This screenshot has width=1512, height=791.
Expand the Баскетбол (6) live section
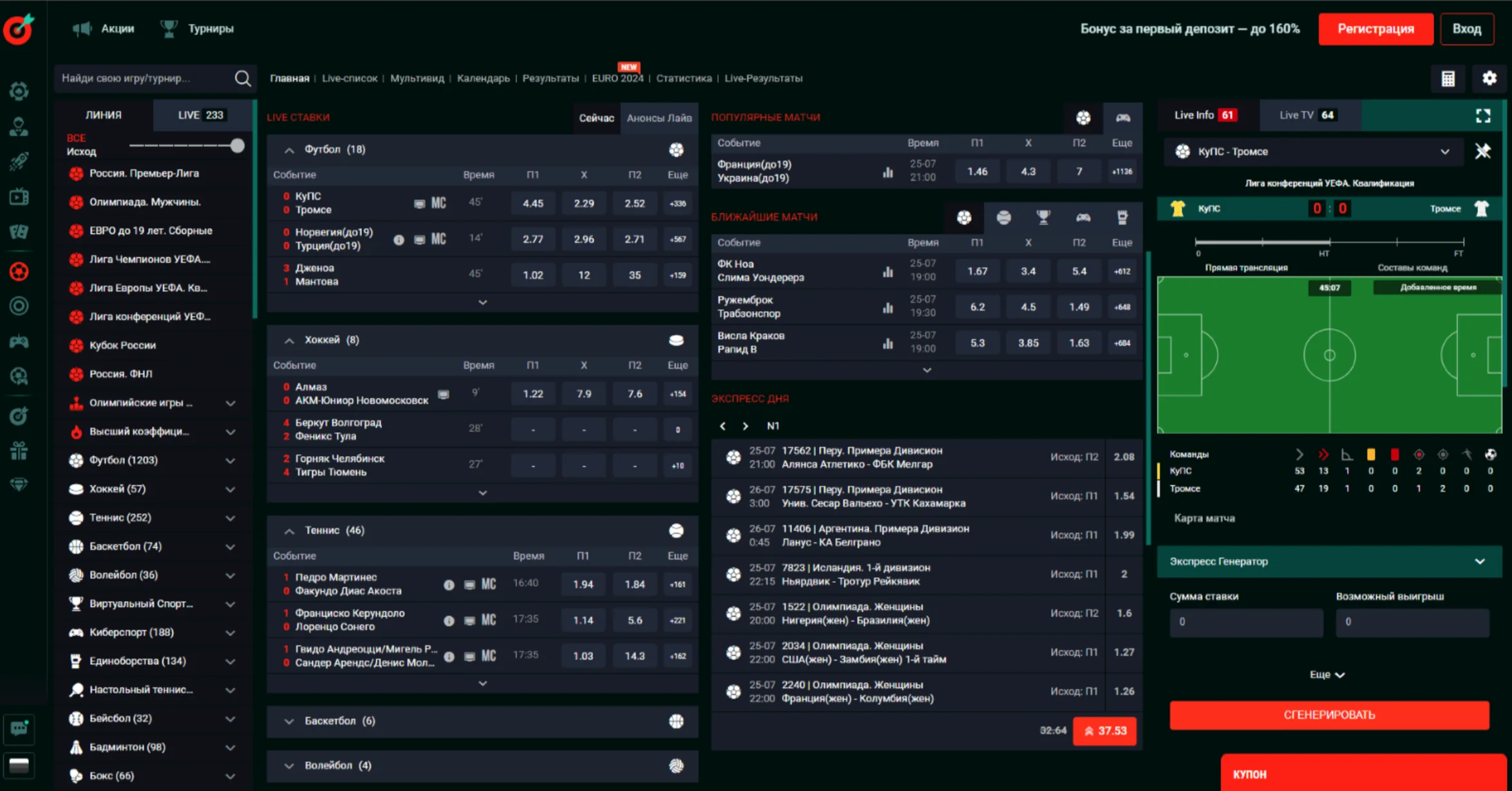[x=289, y=721]
